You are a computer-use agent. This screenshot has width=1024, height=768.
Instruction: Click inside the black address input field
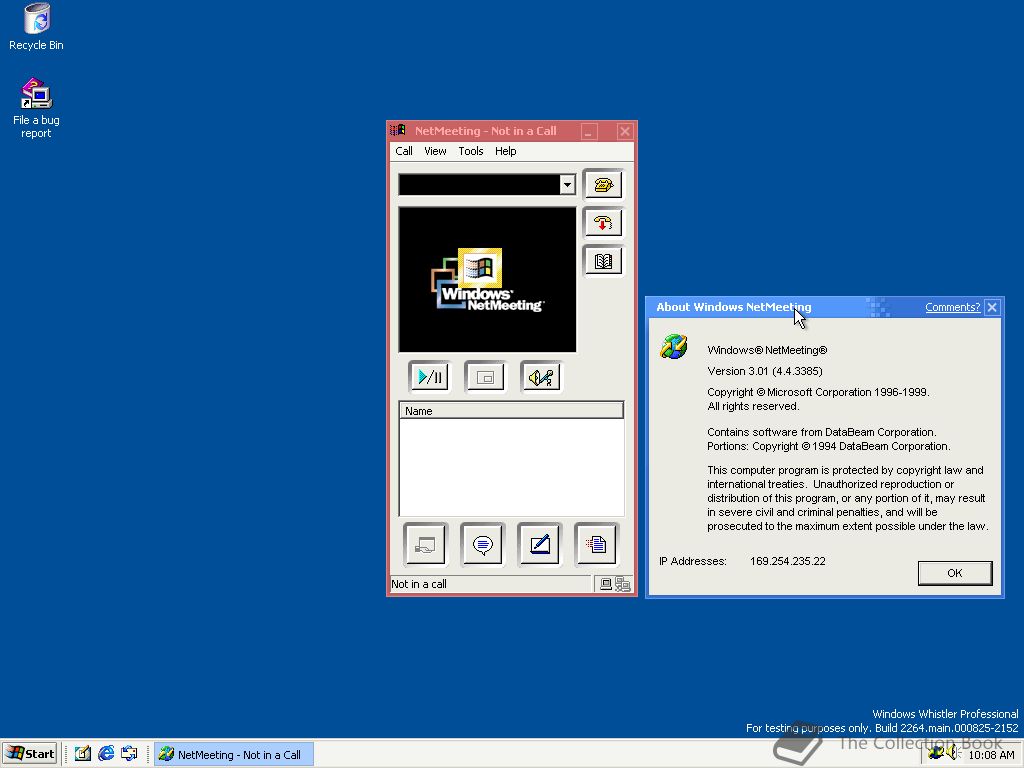479,185
